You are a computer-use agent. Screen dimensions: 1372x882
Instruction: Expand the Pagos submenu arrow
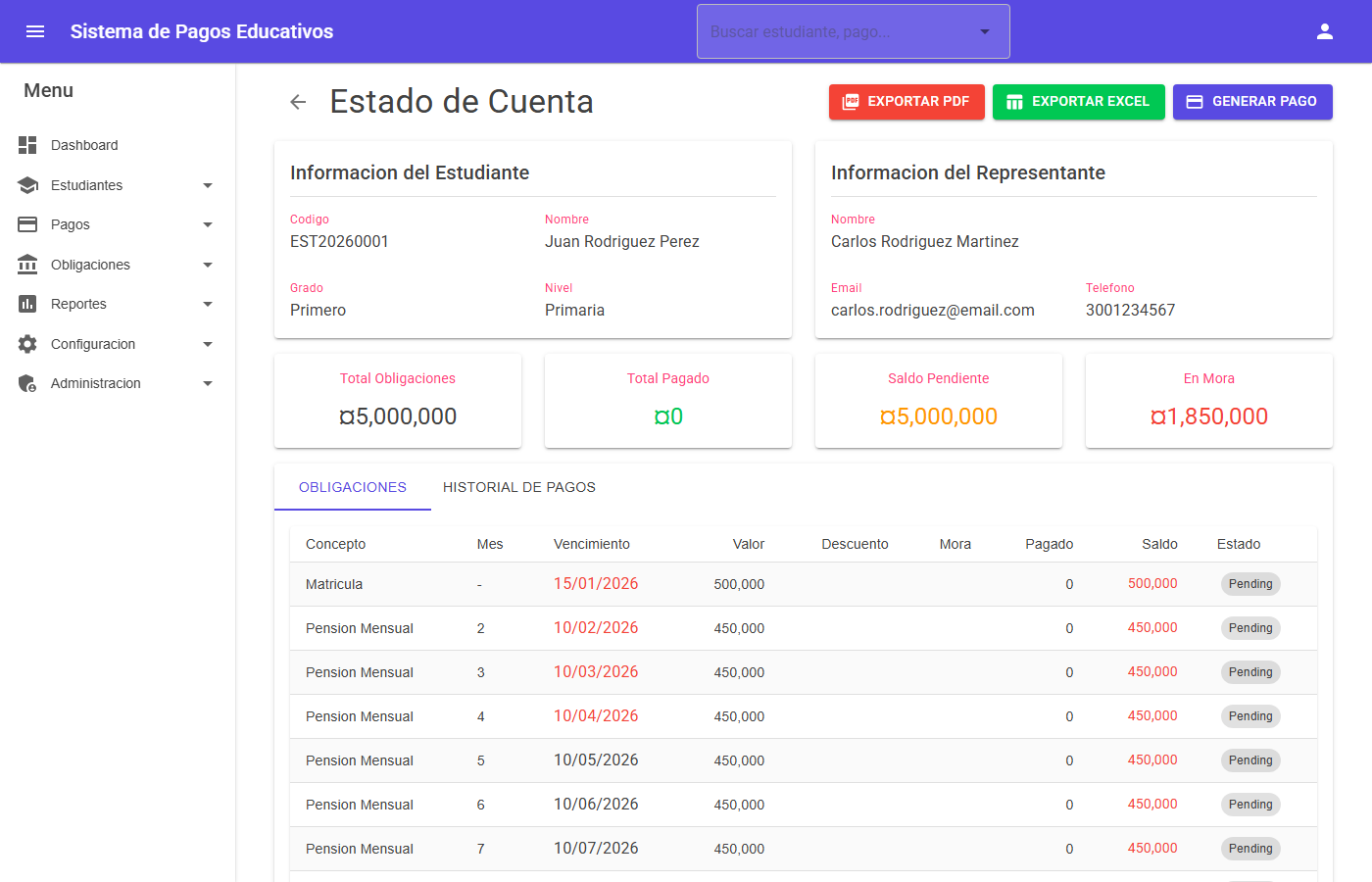pyautogui.click(x=208, y=224)
